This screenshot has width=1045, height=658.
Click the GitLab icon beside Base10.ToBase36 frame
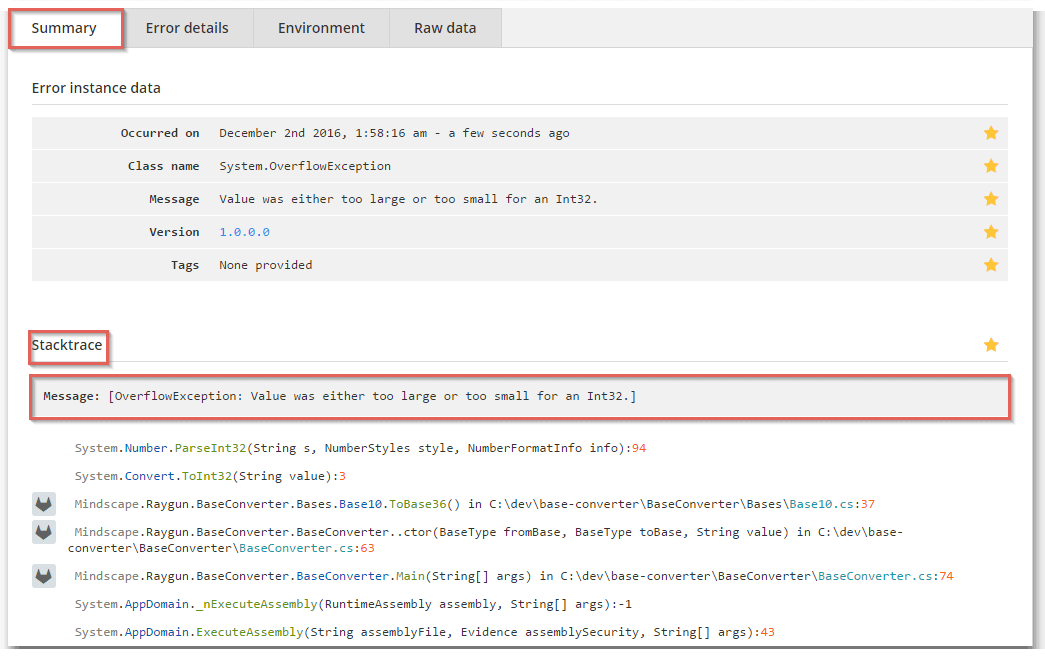[44, 504]
